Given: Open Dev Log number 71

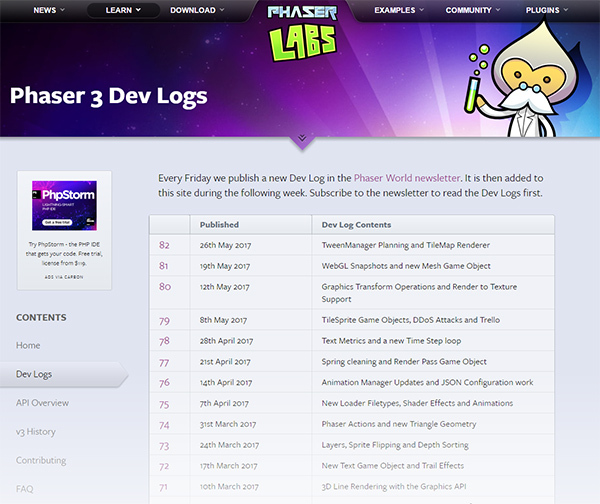Looking at the screenshot, I should pyautogui.click(x=163, y=487).
